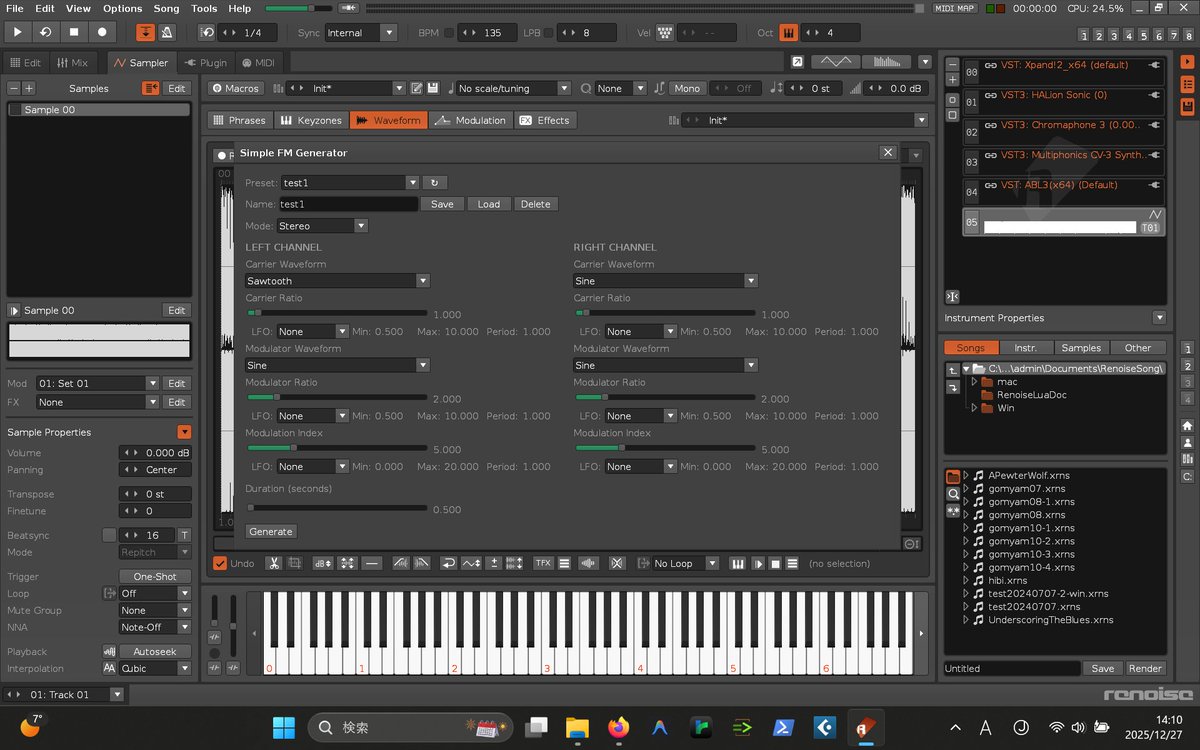The width and height of the screenshot is (1200, 750).
Task: Stop playback with the transport Stop button
Action: coord(74,32)
